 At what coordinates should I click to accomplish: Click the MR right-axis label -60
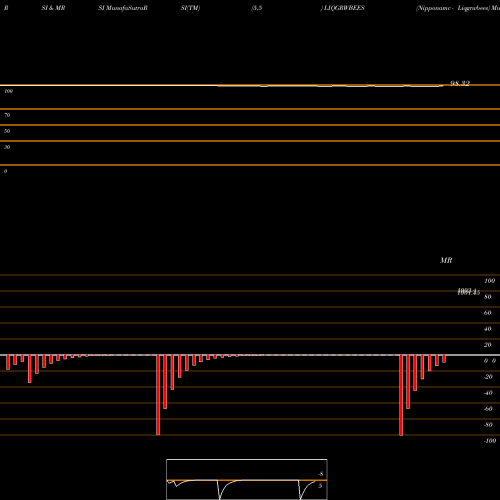coord(488,409)
